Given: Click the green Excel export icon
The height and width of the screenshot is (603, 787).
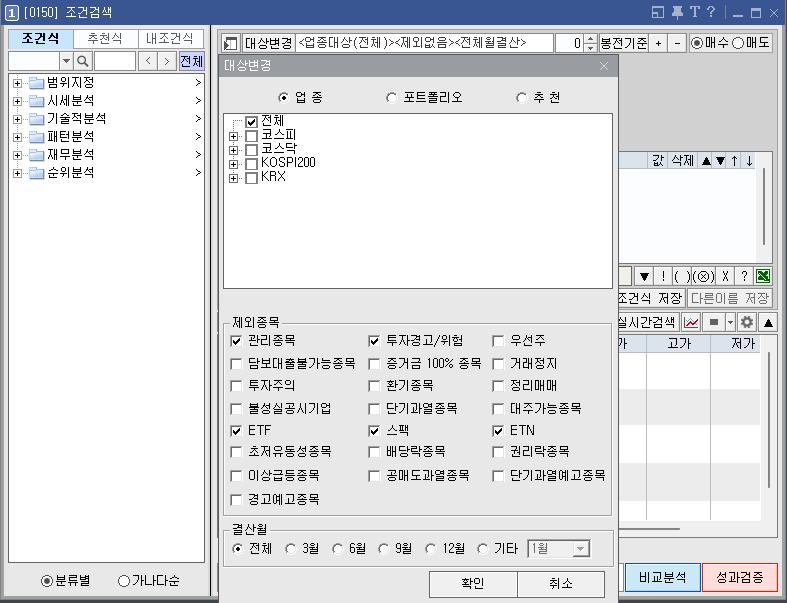Looking at the screenshot, I should click(x=763, y=276).
